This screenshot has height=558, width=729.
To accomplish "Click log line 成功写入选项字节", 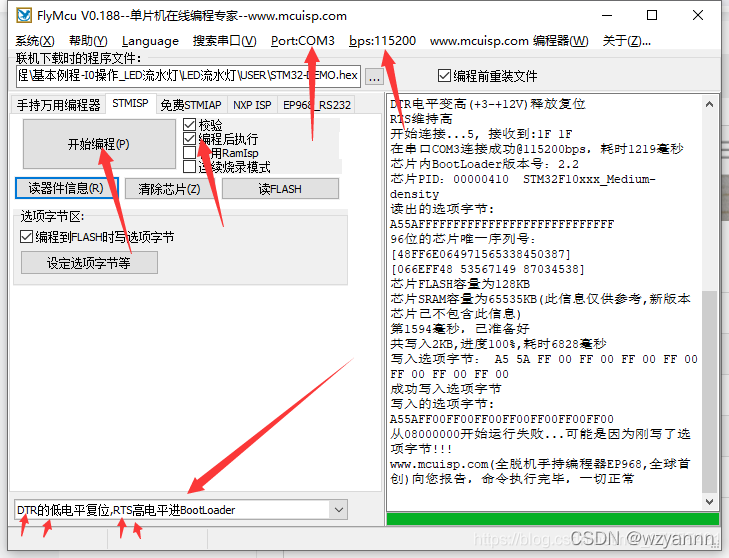I will tap(445, 389).
